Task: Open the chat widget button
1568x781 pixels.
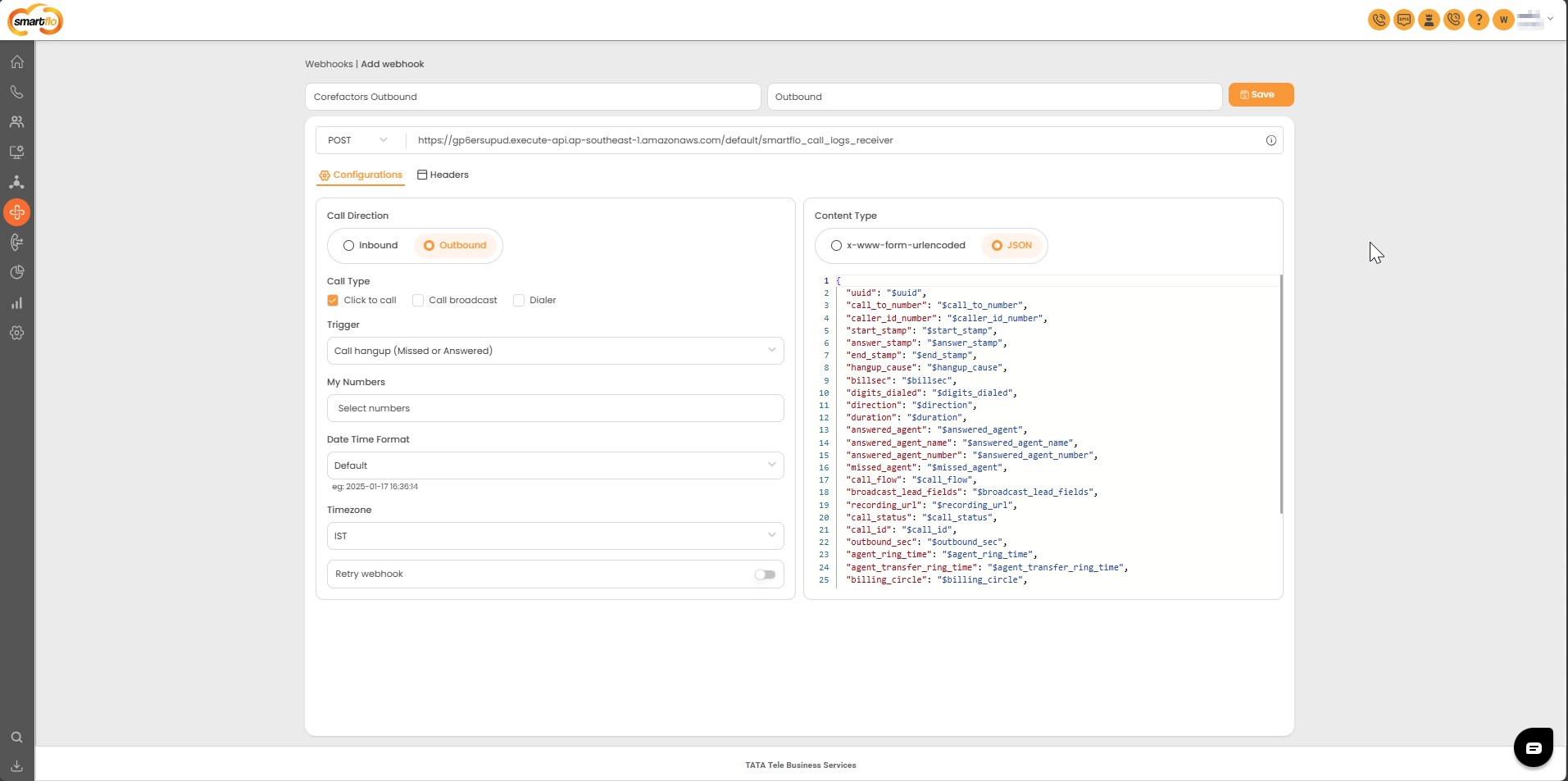Action: (x=1534, y=747)
